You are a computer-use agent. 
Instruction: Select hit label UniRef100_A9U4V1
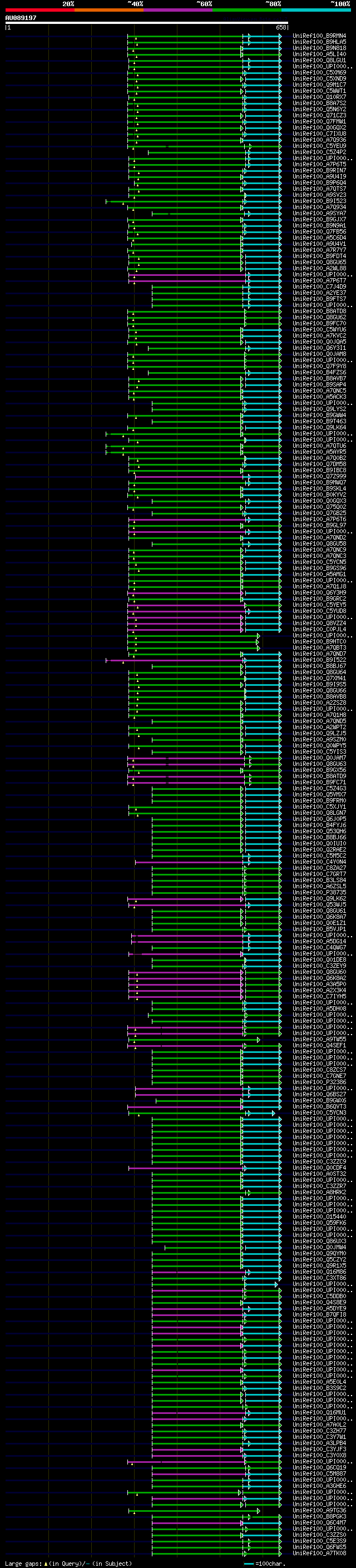point(319,244)
